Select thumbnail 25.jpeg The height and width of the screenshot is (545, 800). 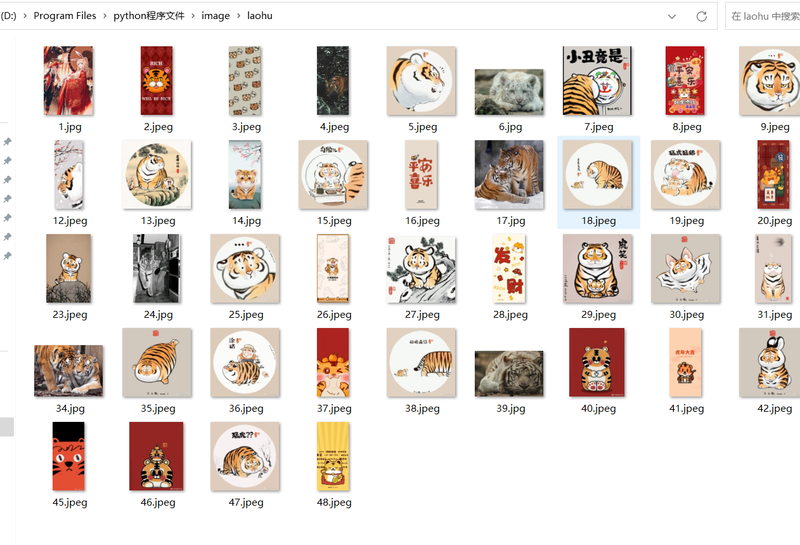(245, 269)
